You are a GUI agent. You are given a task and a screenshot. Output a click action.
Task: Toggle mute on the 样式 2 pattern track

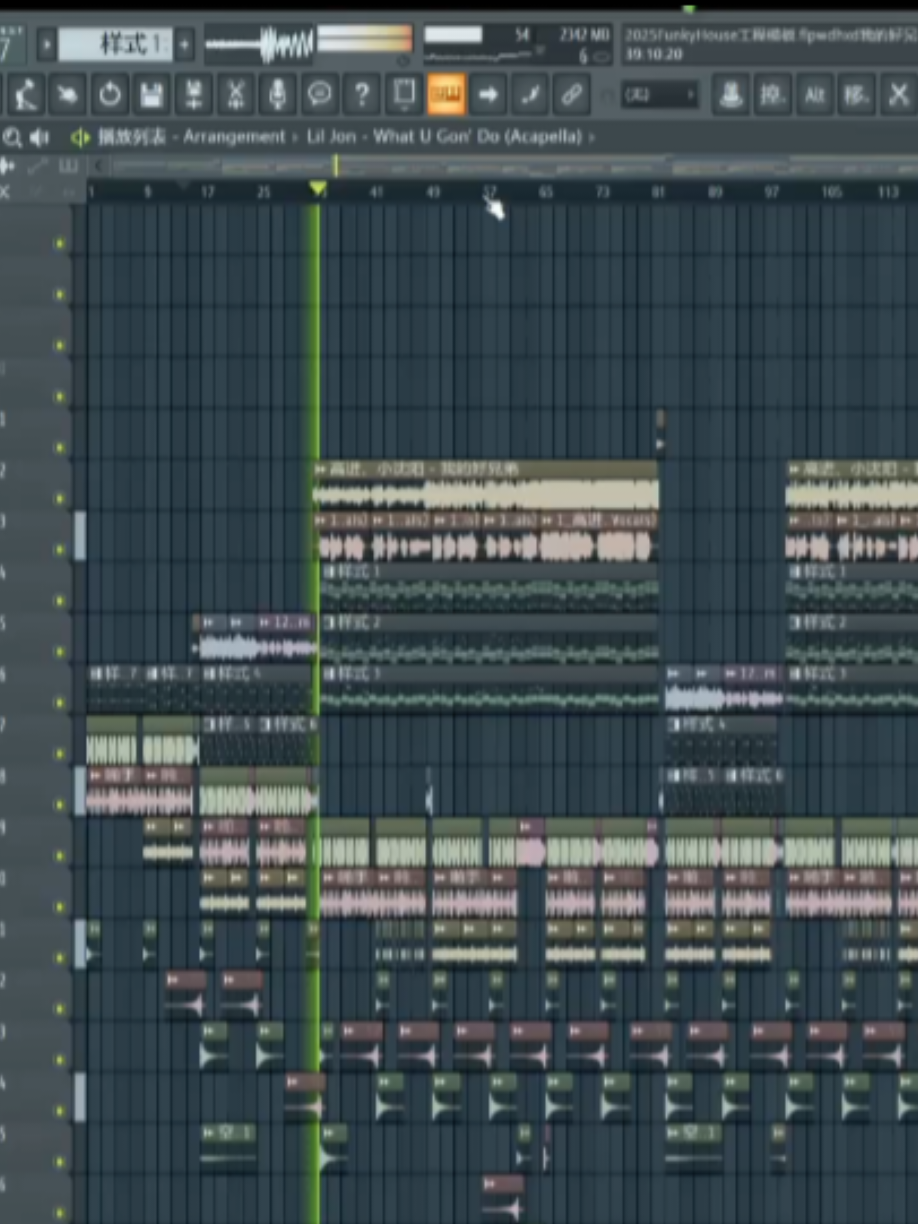[60, 651]
